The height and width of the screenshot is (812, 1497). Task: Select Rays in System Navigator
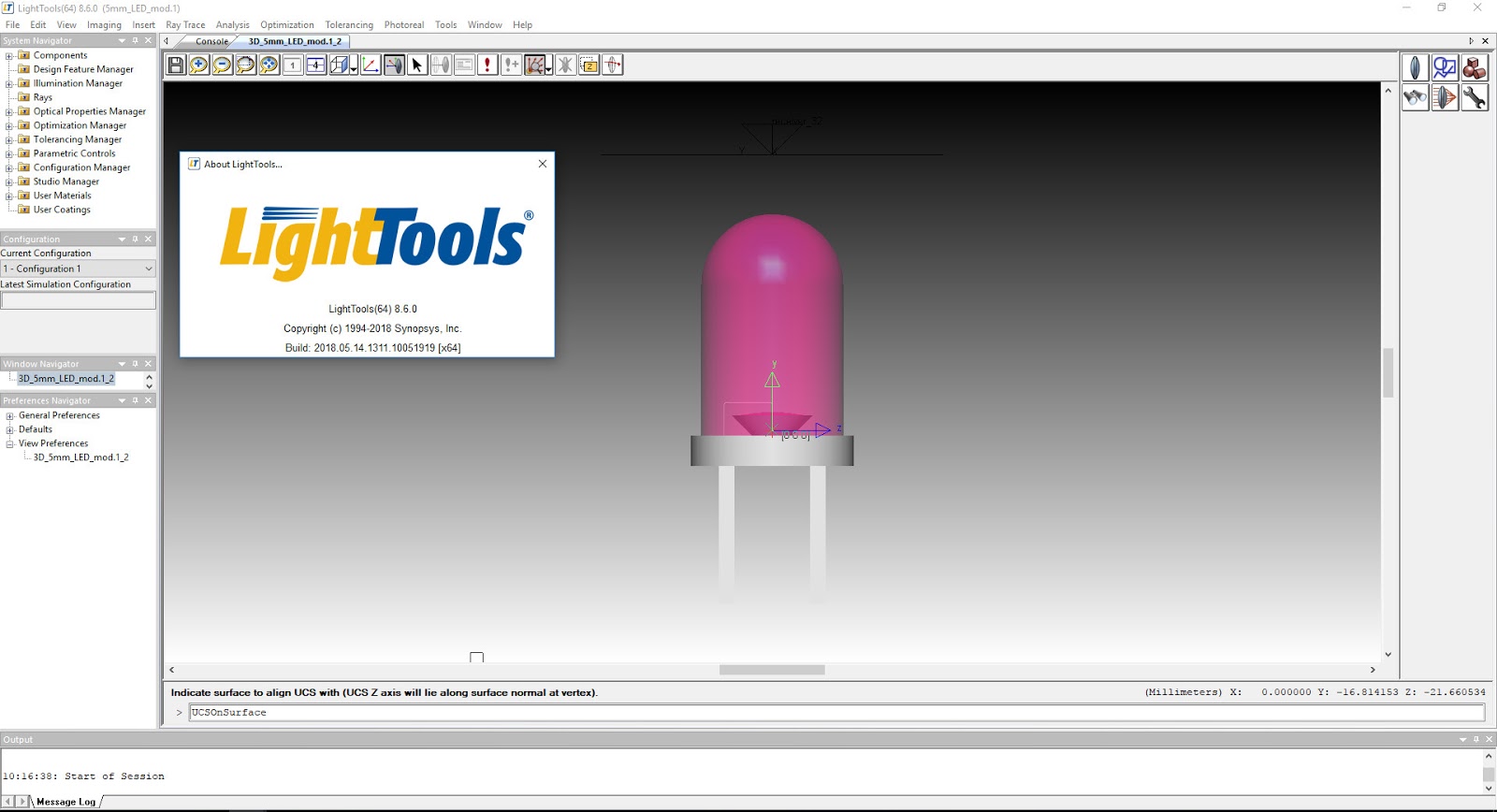pyautogui.click(x=43, y=97)
